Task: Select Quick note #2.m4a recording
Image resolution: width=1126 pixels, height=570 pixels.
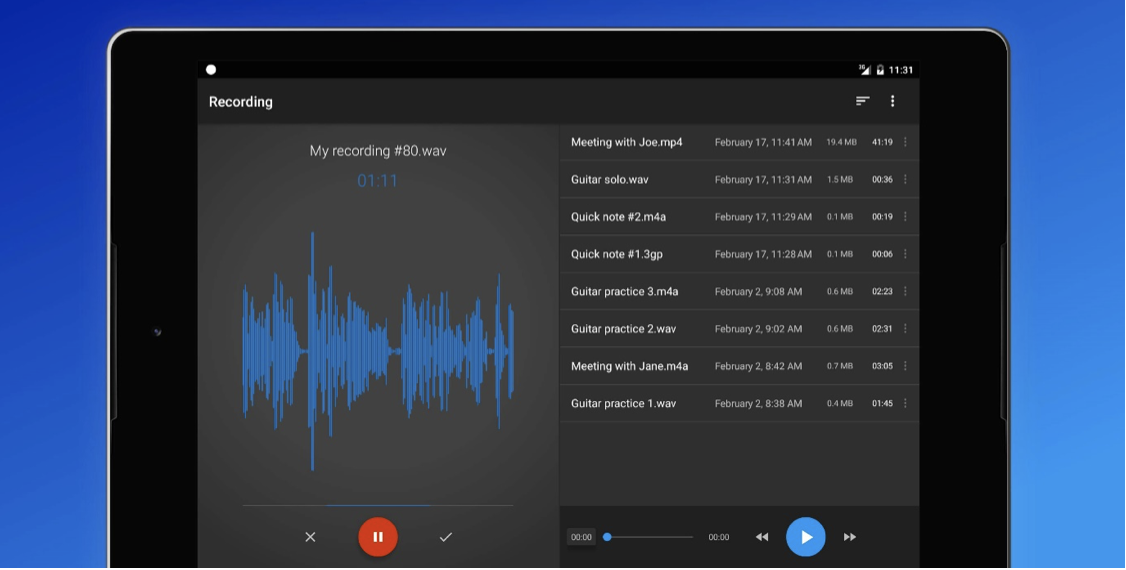Action: 739,217
